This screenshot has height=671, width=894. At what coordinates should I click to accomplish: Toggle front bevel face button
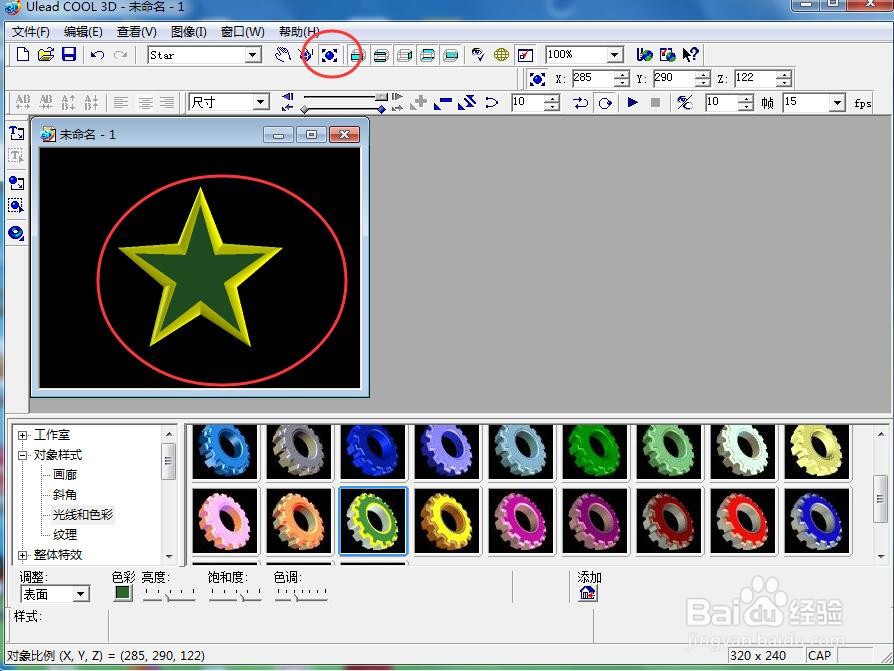click(x=381, y=55)
